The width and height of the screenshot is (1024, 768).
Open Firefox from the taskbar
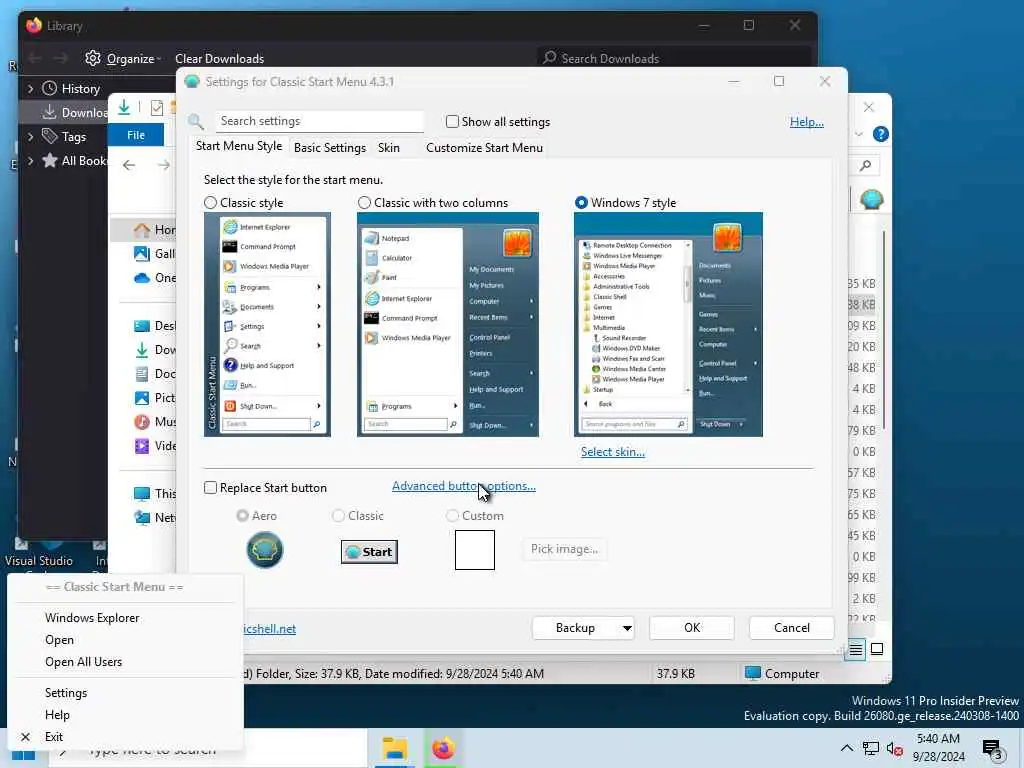pyautogui.click(x=443, y=749)
